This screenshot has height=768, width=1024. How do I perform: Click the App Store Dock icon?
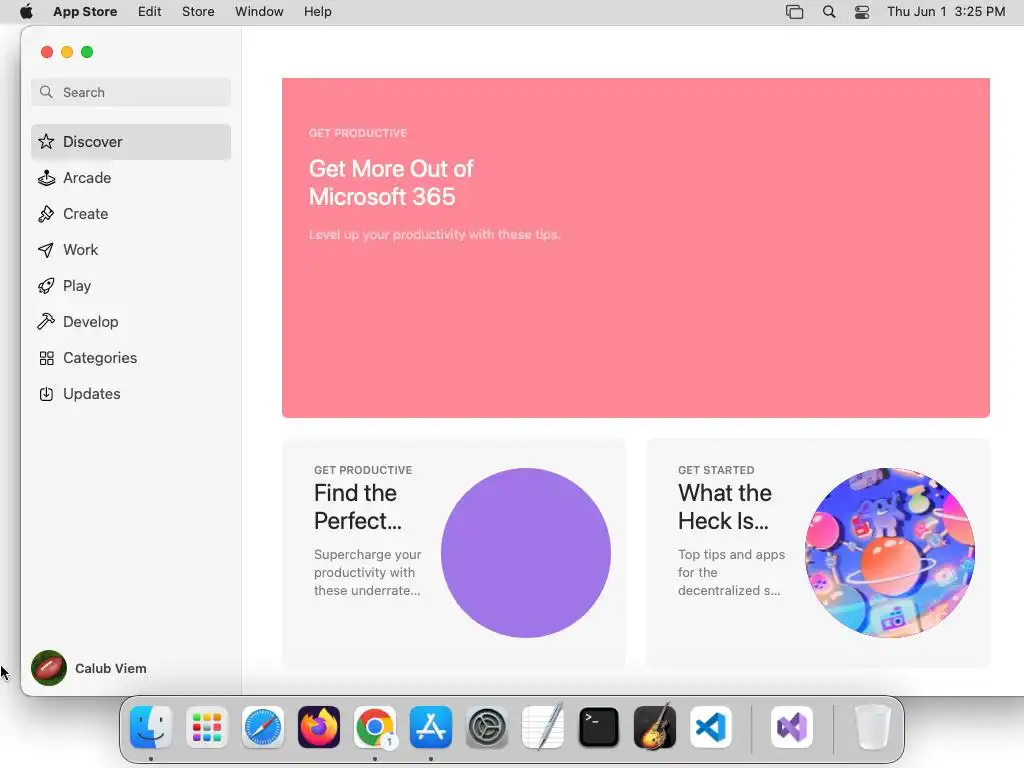coord(431,727)
